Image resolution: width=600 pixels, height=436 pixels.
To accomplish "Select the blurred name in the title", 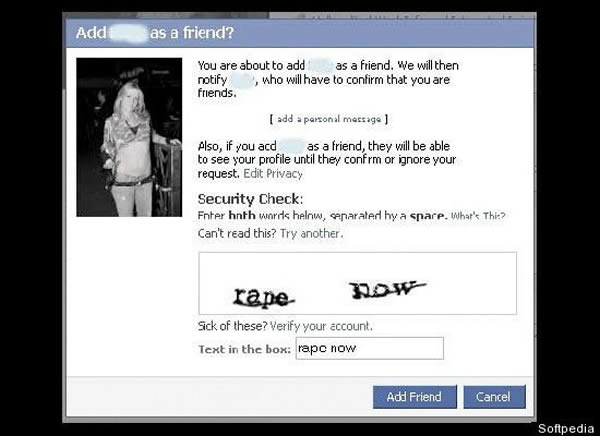I will [128, 33].
